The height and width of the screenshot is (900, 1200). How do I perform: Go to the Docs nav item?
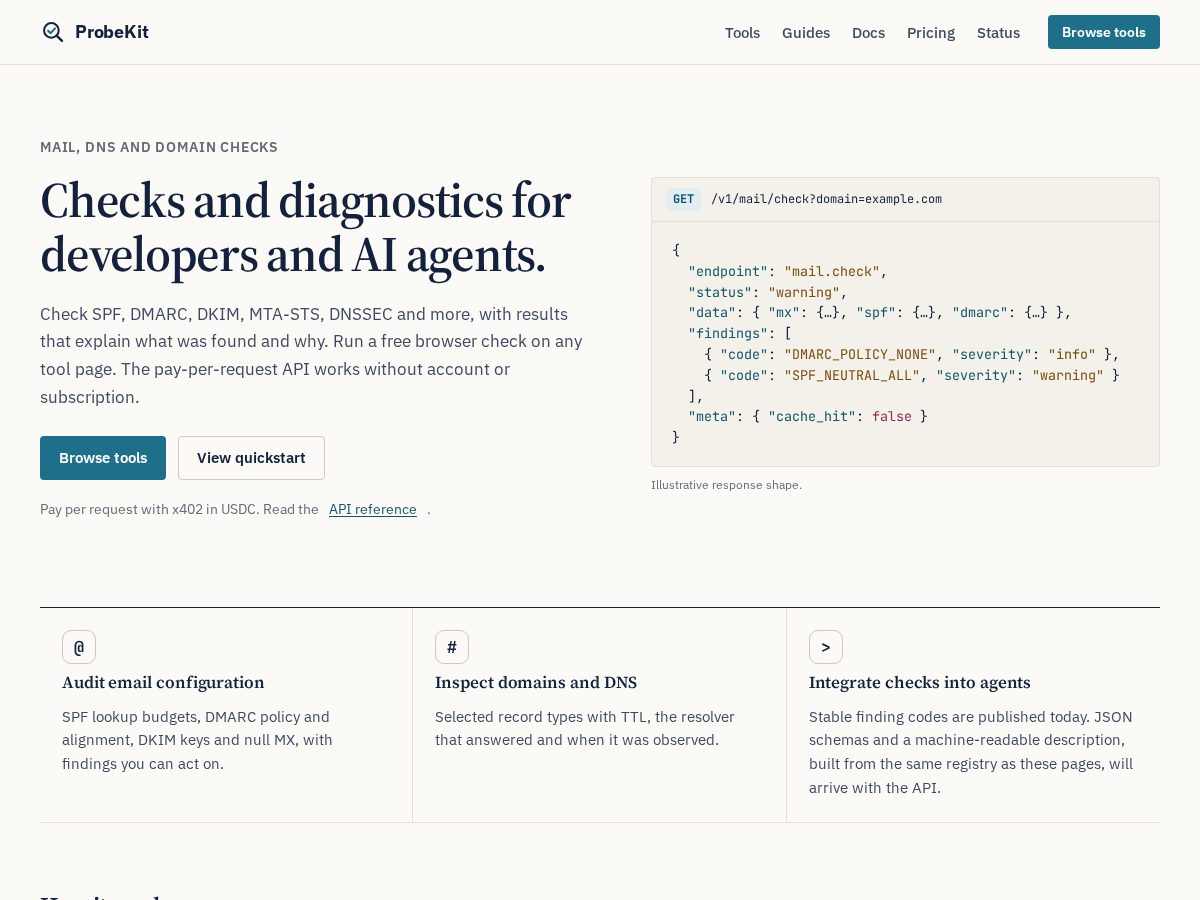(x=868, y=33)
